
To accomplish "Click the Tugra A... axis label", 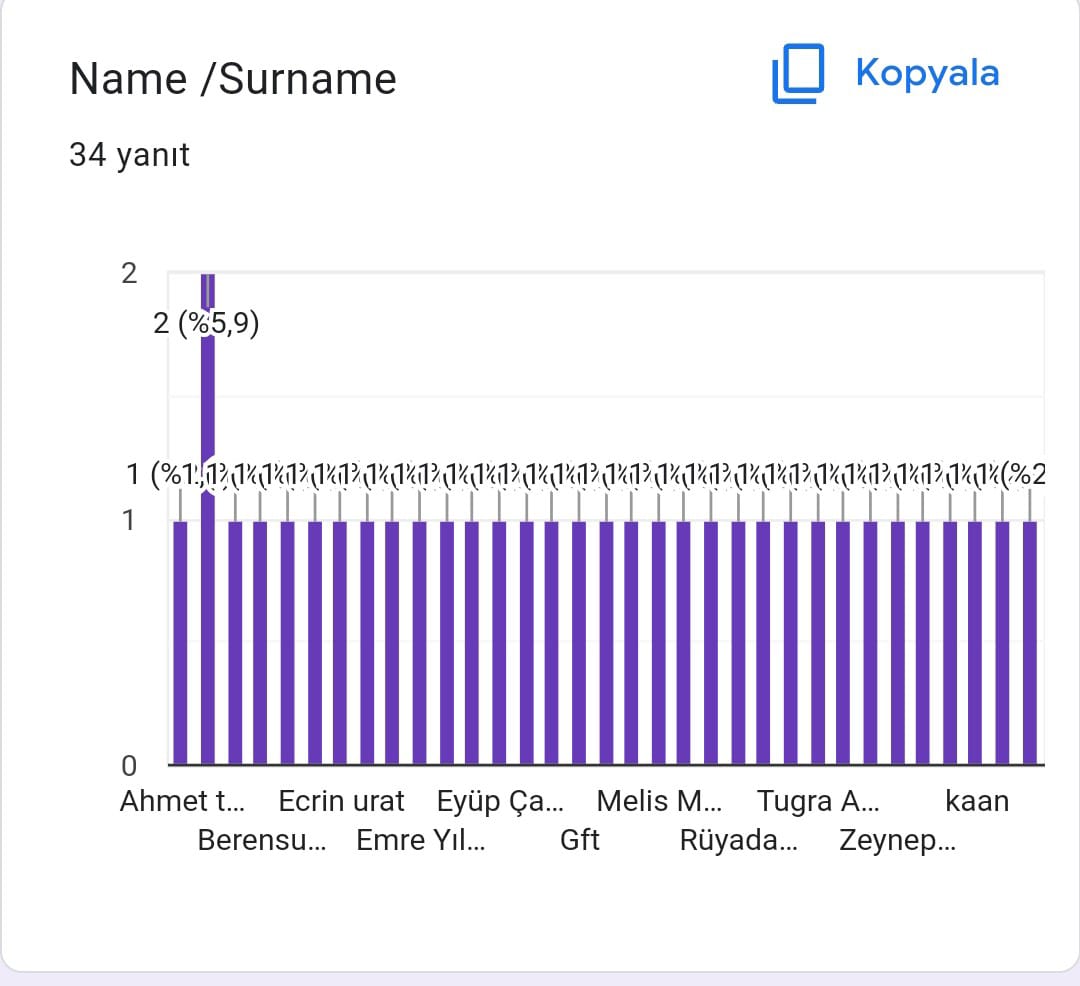I will pyautogui.click(x=818, y=801).
